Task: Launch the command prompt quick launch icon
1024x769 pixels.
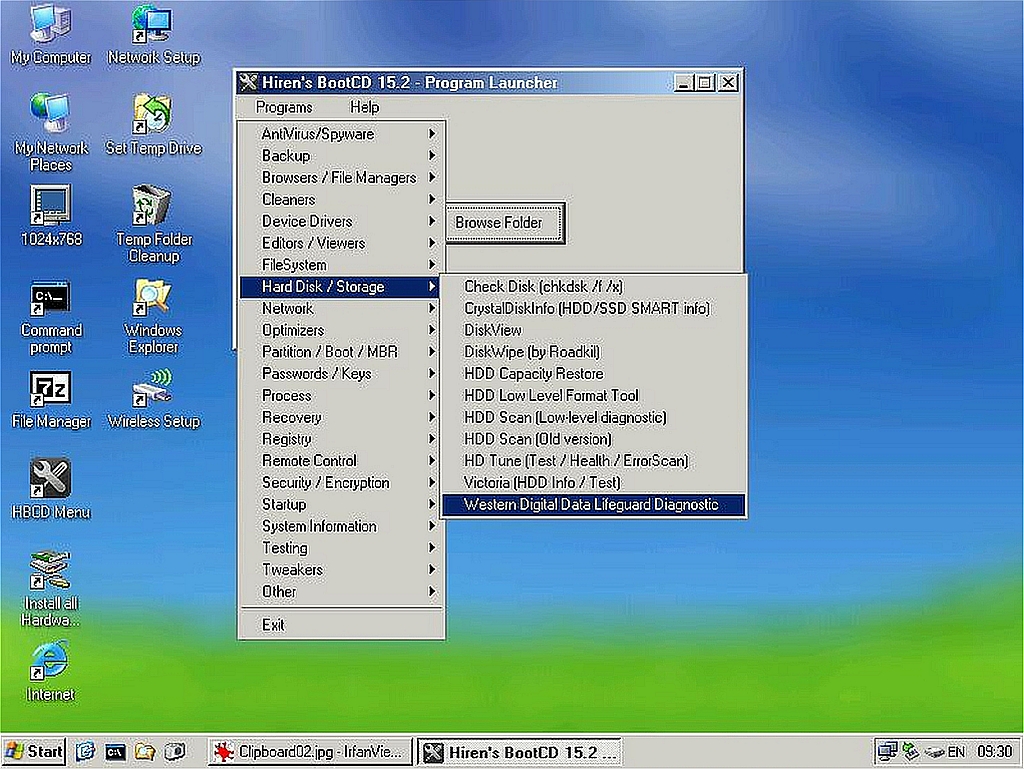Action: click(x=116, y=753)
